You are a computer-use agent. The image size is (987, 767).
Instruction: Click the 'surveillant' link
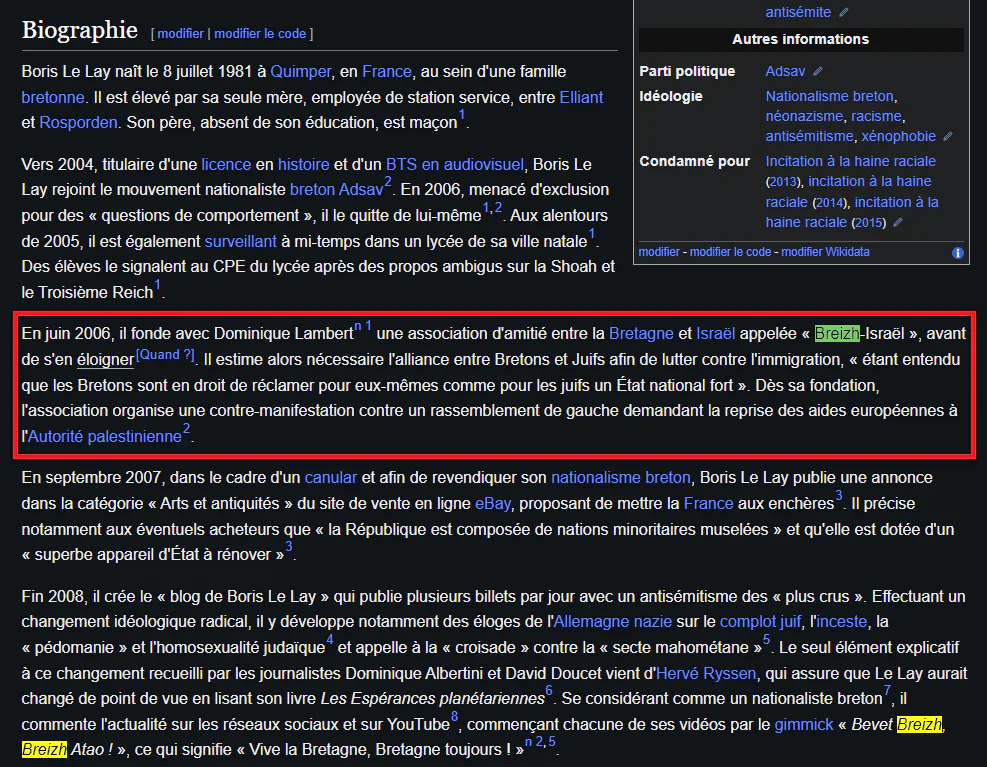coord(240,241)
